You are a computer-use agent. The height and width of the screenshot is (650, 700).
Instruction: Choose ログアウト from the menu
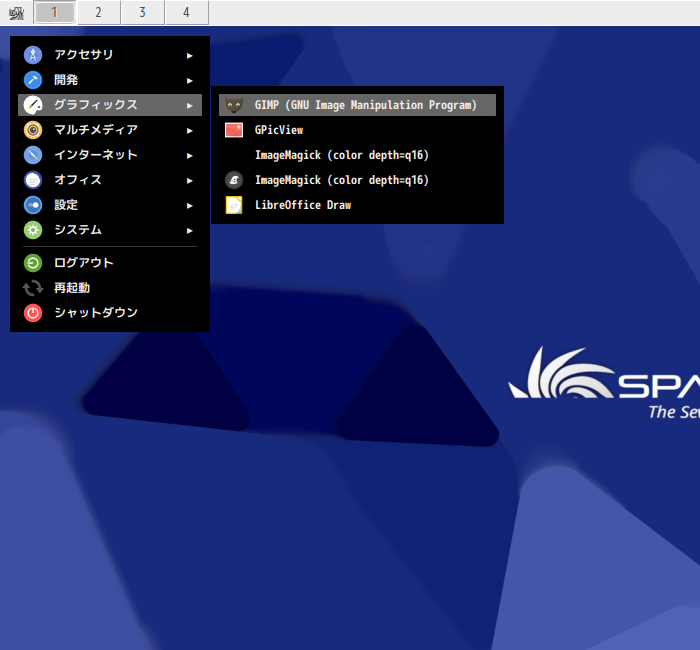110,263
